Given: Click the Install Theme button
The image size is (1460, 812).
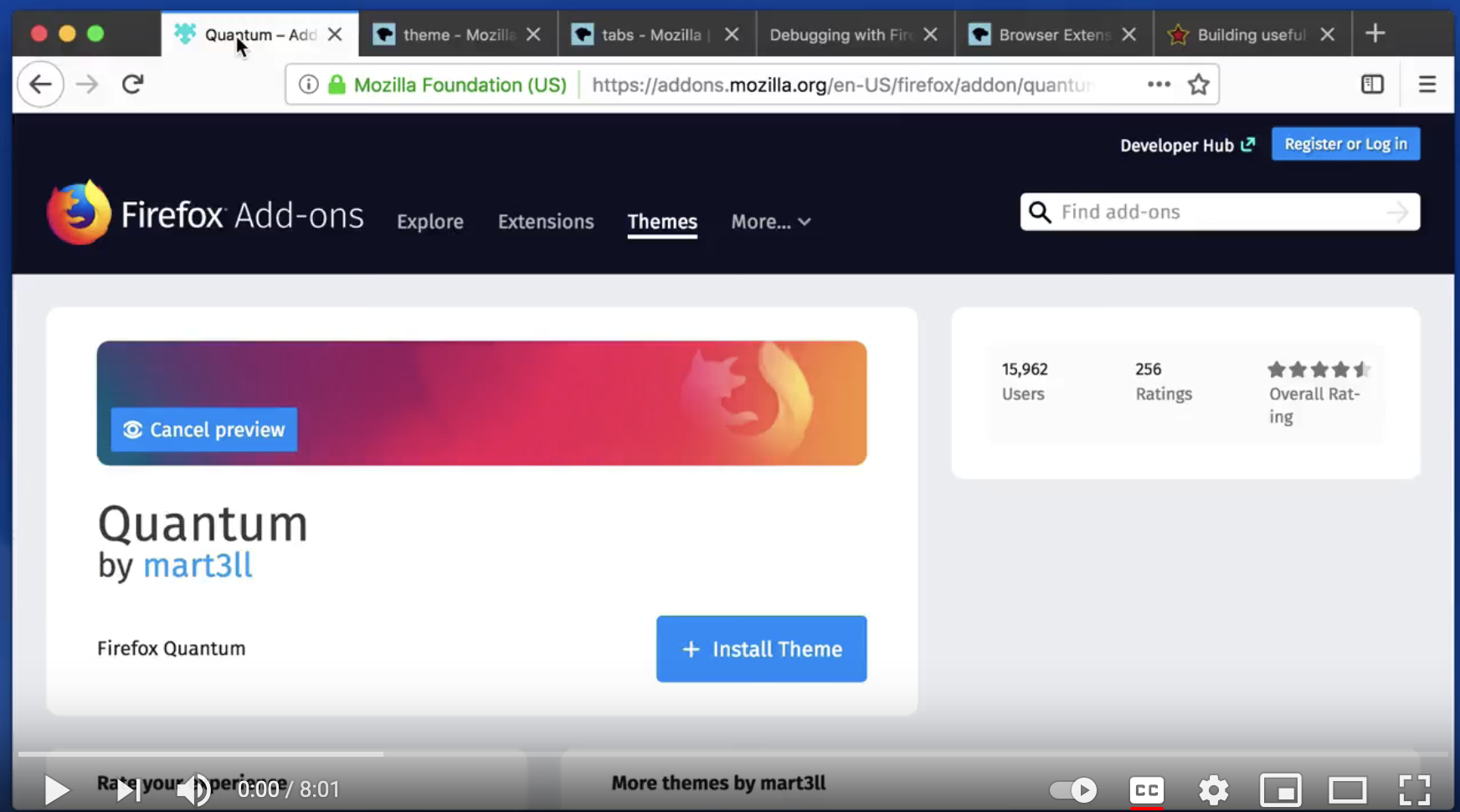Looking at the screenshot, I should point(760,649).
